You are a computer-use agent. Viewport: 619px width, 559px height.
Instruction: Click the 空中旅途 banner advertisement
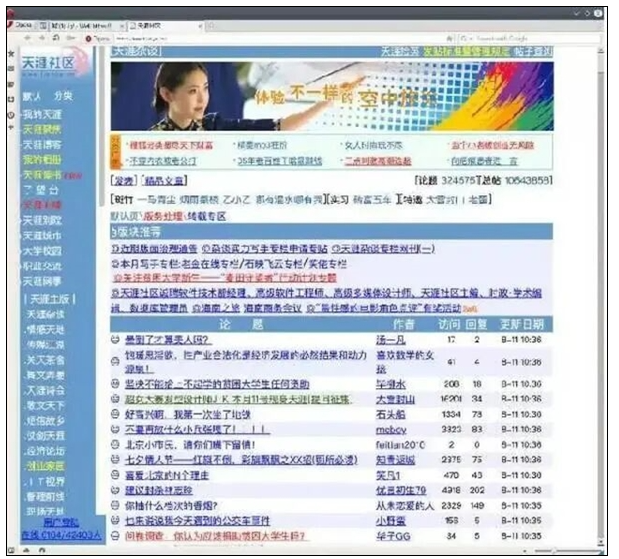tap(332, 96)
